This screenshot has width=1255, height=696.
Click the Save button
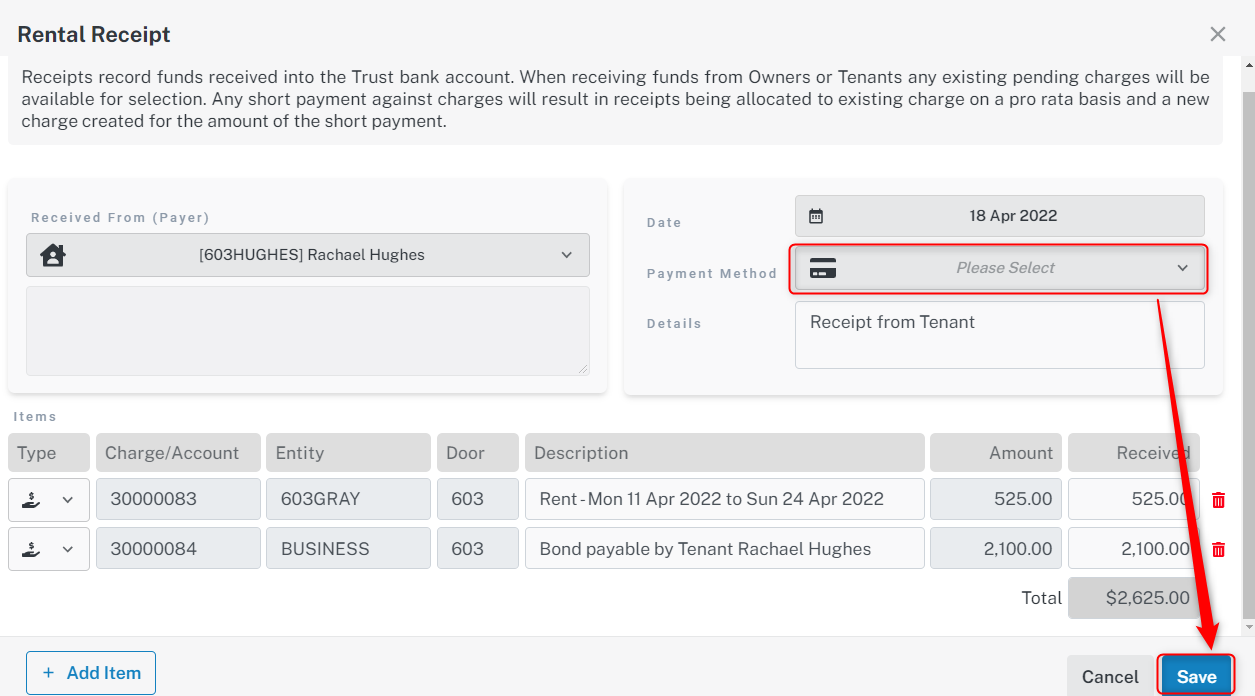(1196, 677)
